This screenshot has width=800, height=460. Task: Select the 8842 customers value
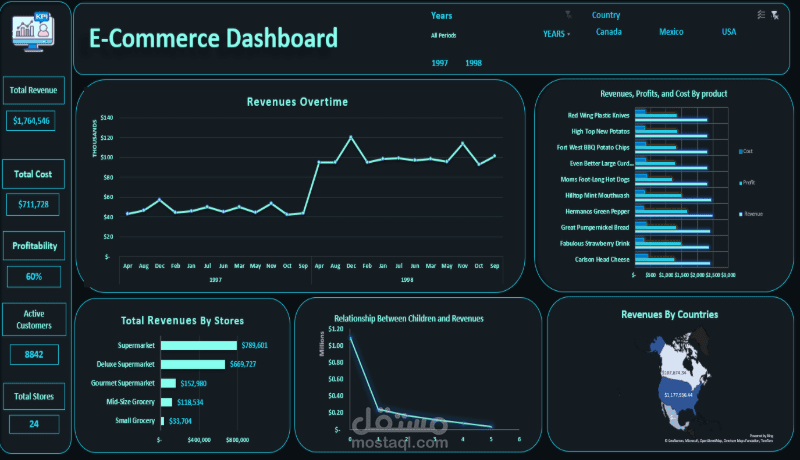34,354
